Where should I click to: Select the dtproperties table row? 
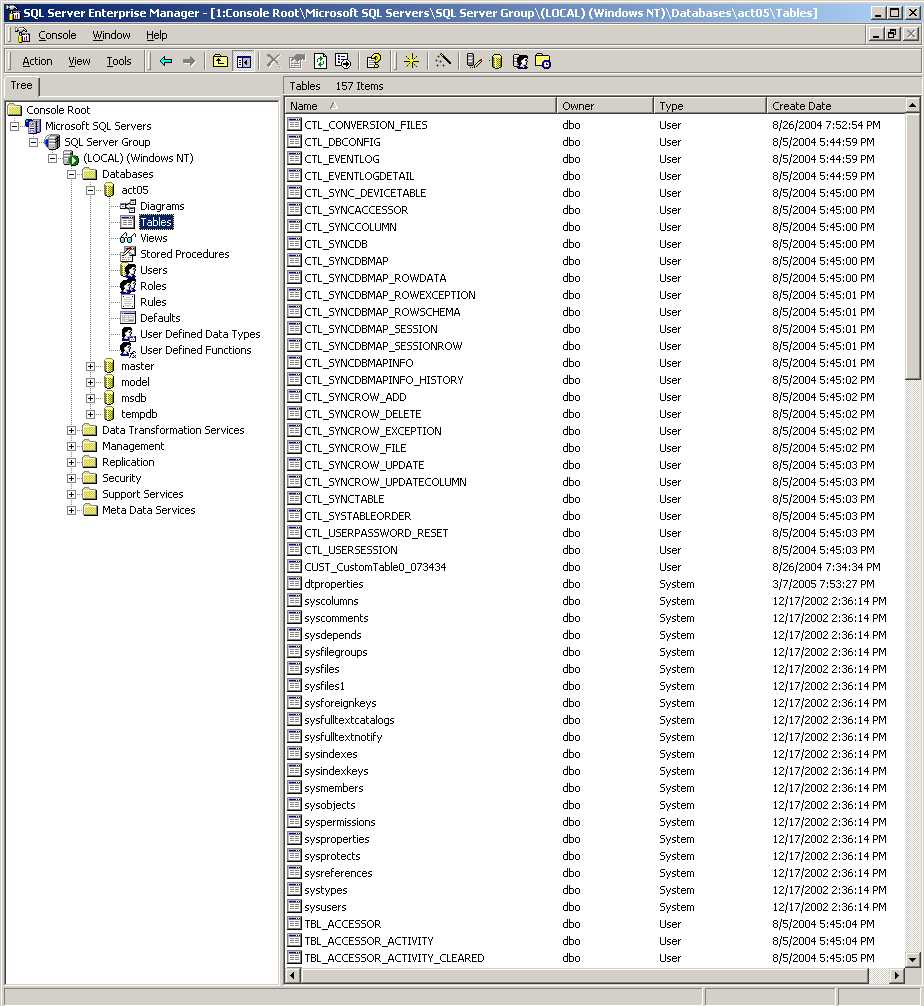595,584
